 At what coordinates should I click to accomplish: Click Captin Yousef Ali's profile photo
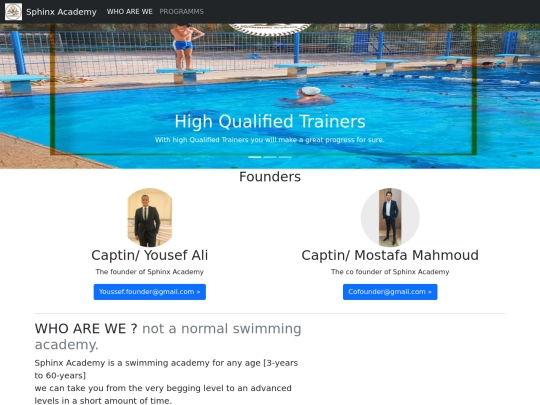click(x=150, y=217)
